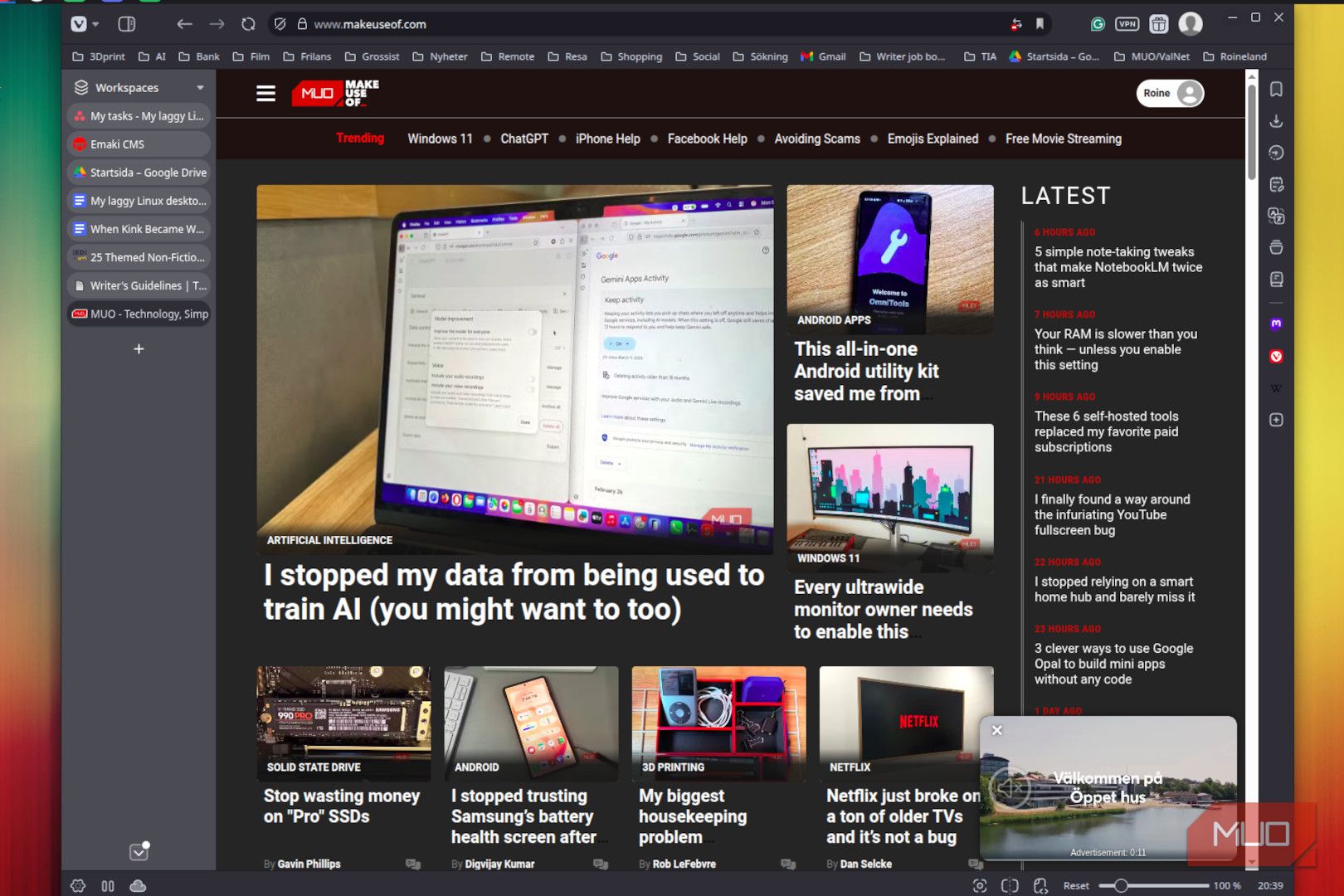The image size is (1344, 896).
Task: Toggle the panel sidebar button in toolbar
Action: tap(127, 24)
